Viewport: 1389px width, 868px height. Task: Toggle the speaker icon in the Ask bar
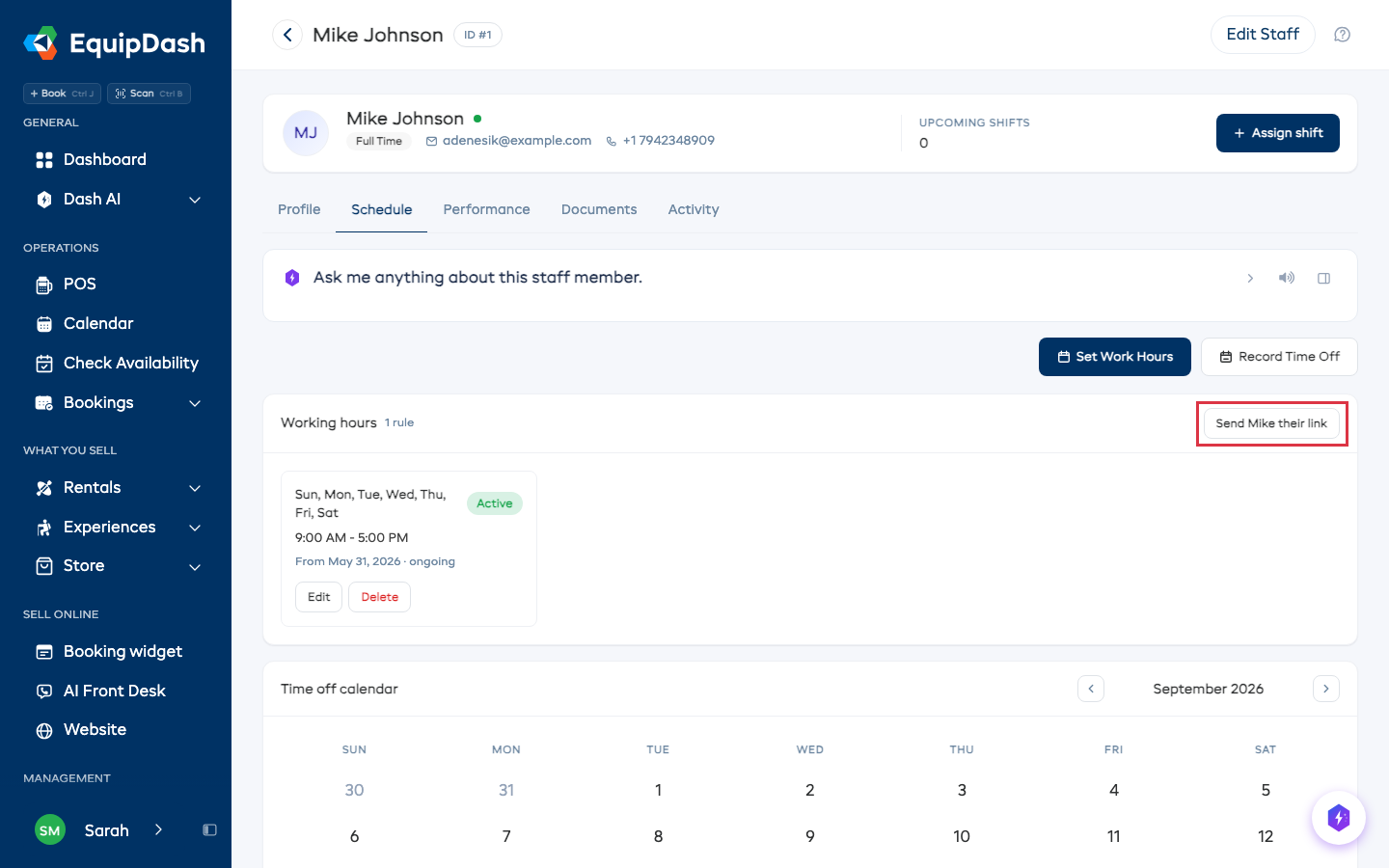[x=1287, y=278]
